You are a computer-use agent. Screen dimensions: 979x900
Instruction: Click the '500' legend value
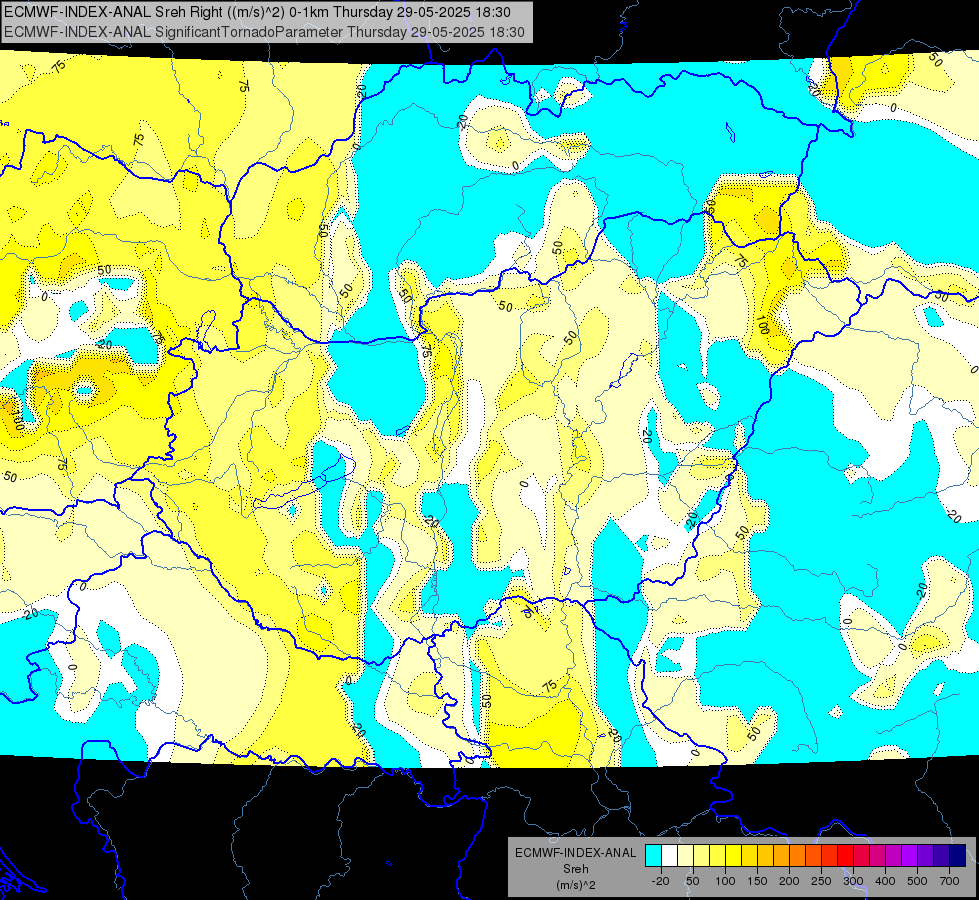pos(917,881)
